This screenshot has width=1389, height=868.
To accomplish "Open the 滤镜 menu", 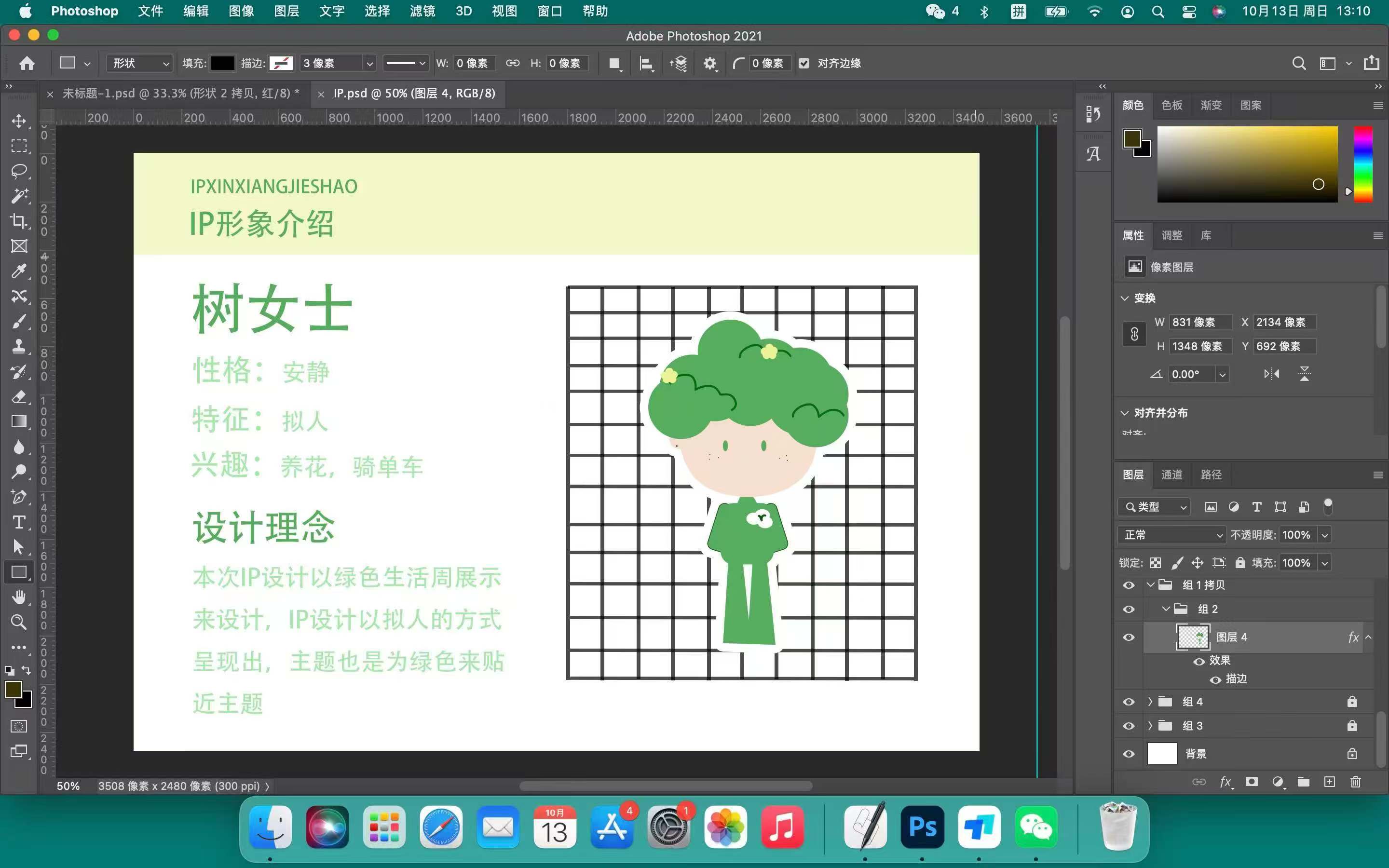I will [x=422, y=11].
